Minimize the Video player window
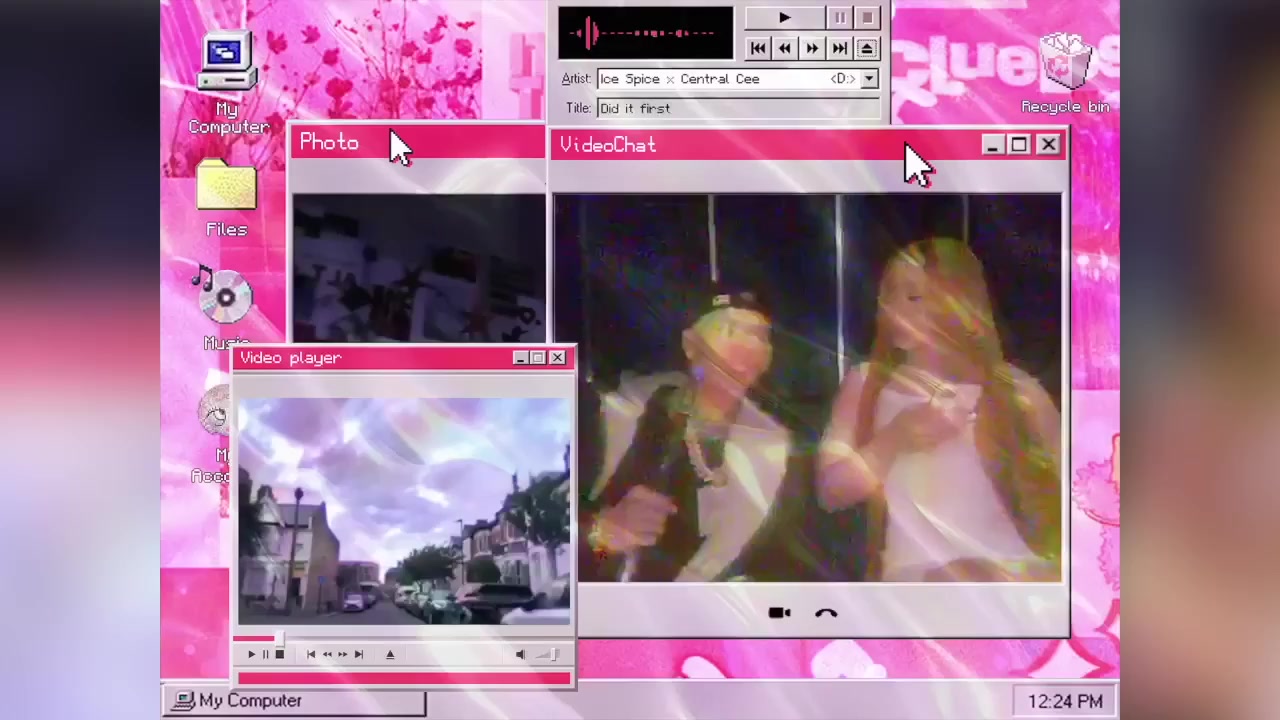Viewport: 1280px width, 720px height. click(x=520, y=358)
